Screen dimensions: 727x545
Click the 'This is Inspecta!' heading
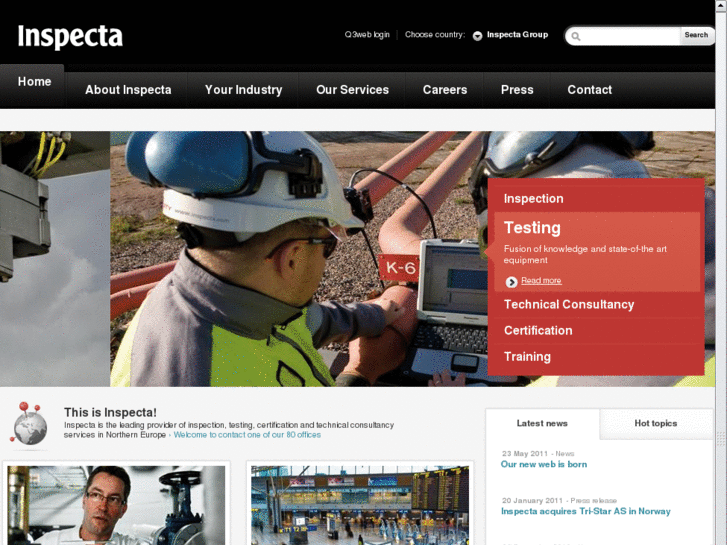pyautogui.click(x=110, y=412)
